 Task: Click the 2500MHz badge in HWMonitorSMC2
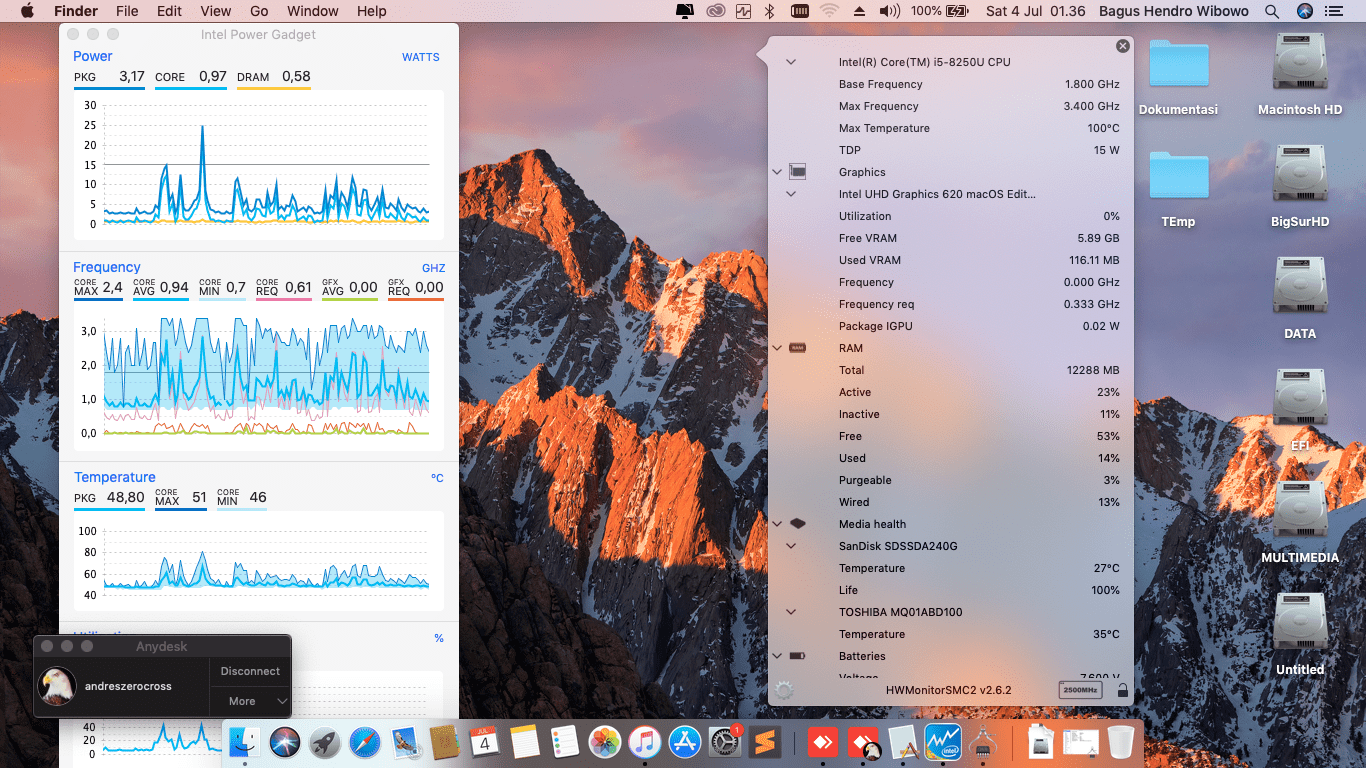coord(1082,690)
